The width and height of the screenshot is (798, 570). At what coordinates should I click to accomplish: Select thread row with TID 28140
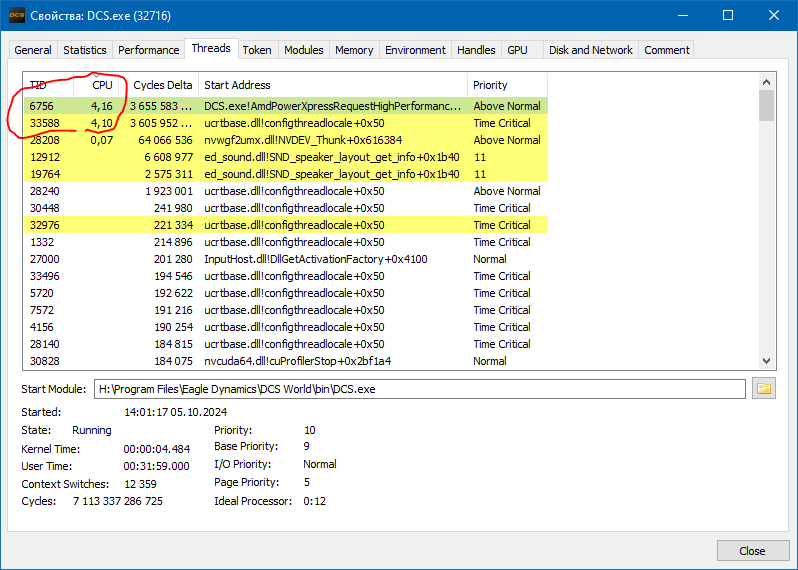point(286,344)
